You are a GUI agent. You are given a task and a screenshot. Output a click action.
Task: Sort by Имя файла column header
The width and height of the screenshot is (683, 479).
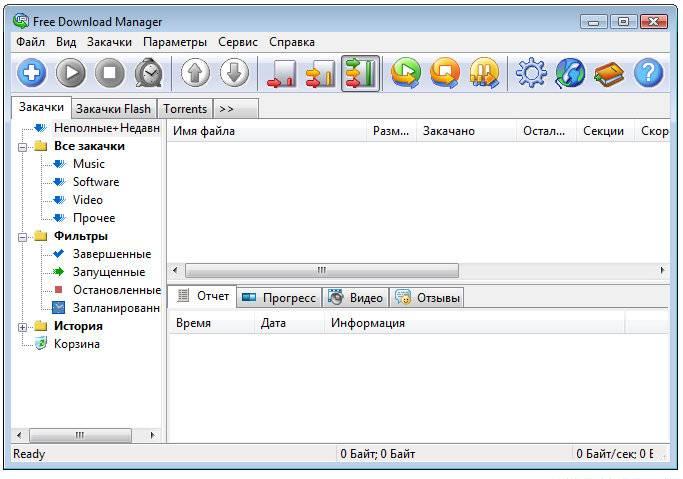pyautogui.click(x=267, y=131)
